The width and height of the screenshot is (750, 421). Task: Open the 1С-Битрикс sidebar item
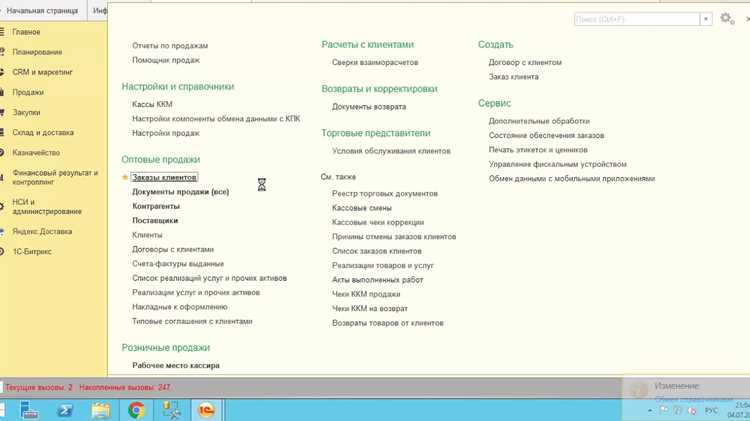[32, 252]
